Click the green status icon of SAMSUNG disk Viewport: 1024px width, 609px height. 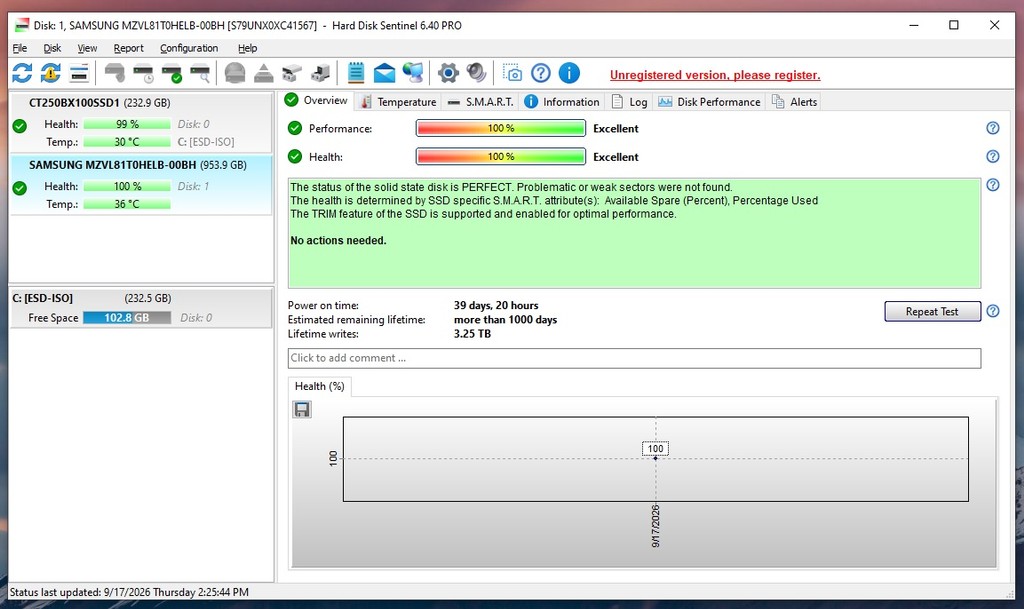tap(20, 188)
